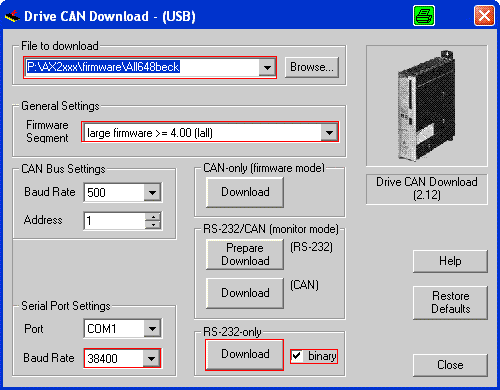Screen dimensions: 500x390
Task: Increase the CAN Address value
Action: [x=153, y=217]
